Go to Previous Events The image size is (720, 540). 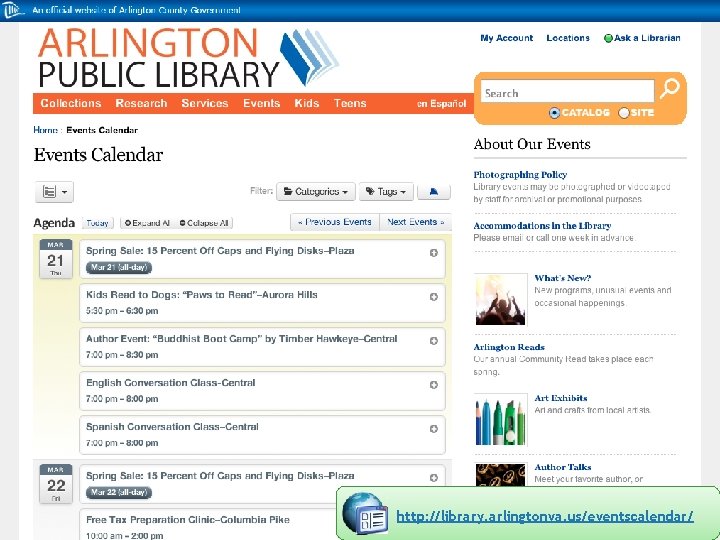pos(335,222)
